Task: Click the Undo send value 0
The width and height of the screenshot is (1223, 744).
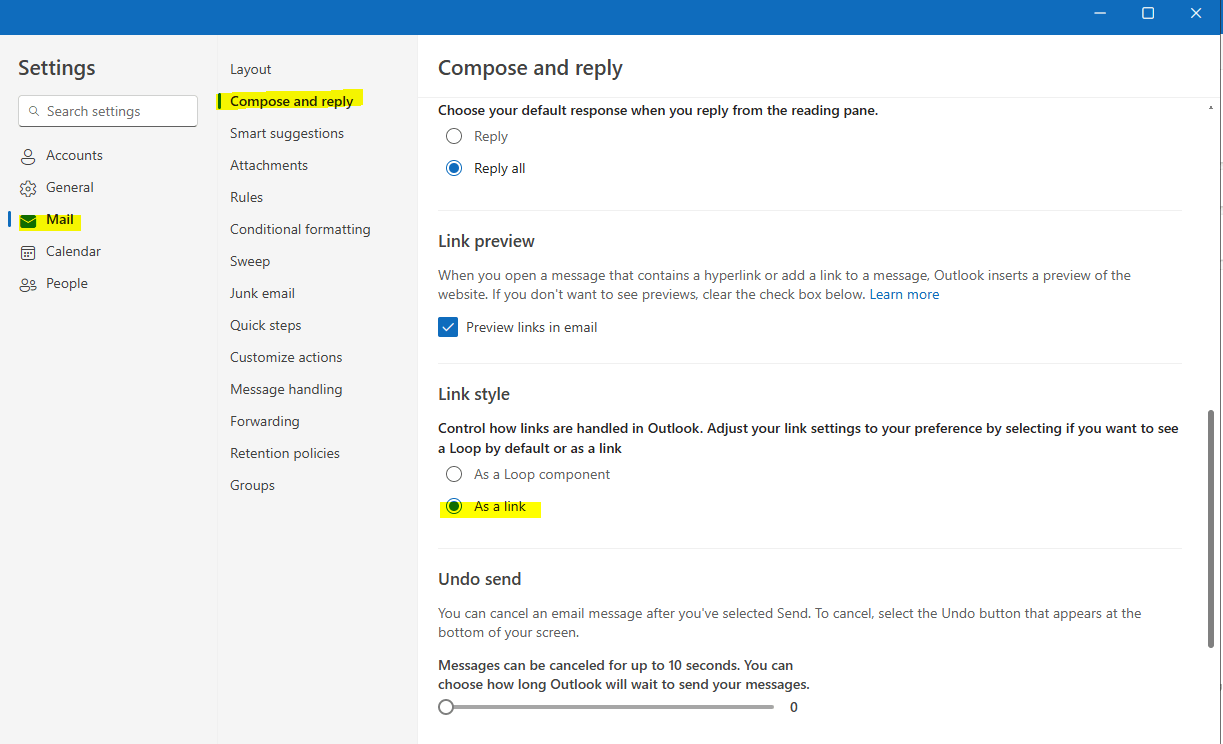Action: point(794,707)
